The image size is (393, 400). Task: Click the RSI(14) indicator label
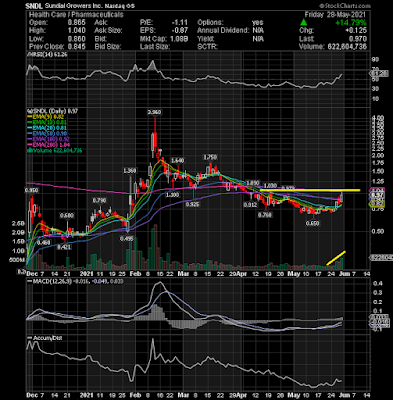coord(48,54)
